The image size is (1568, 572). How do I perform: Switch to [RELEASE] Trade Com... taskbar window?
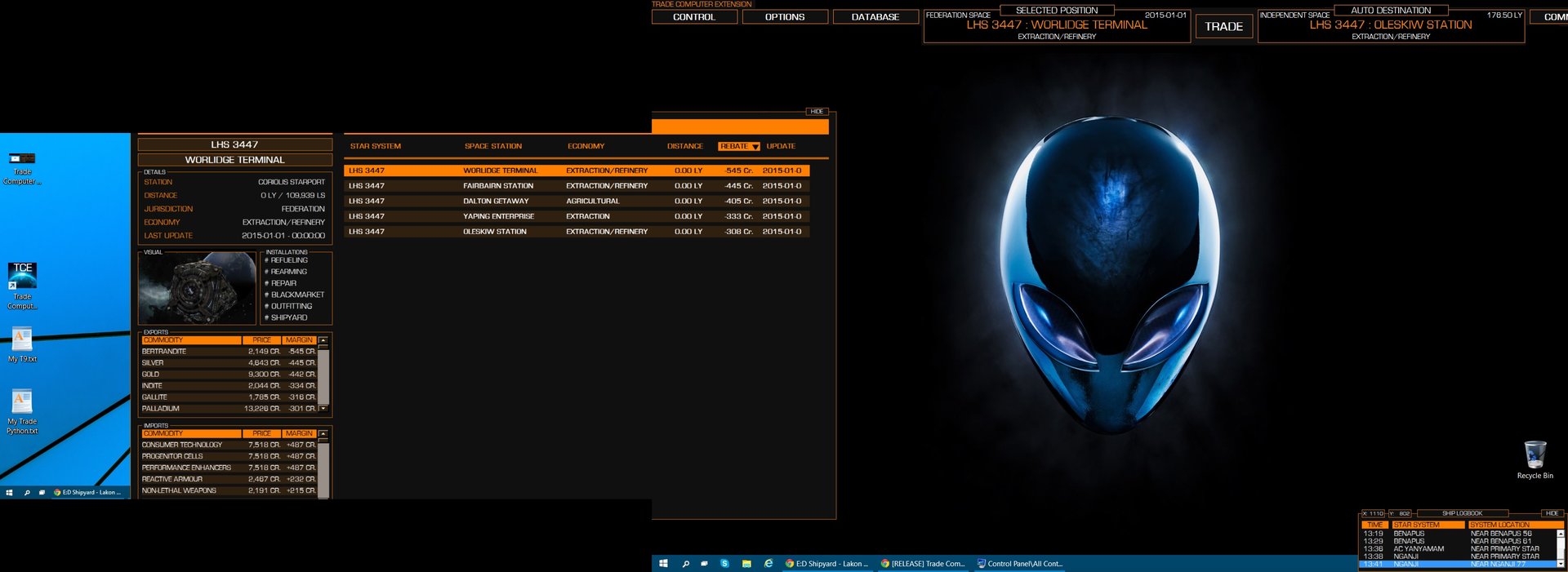923,563
